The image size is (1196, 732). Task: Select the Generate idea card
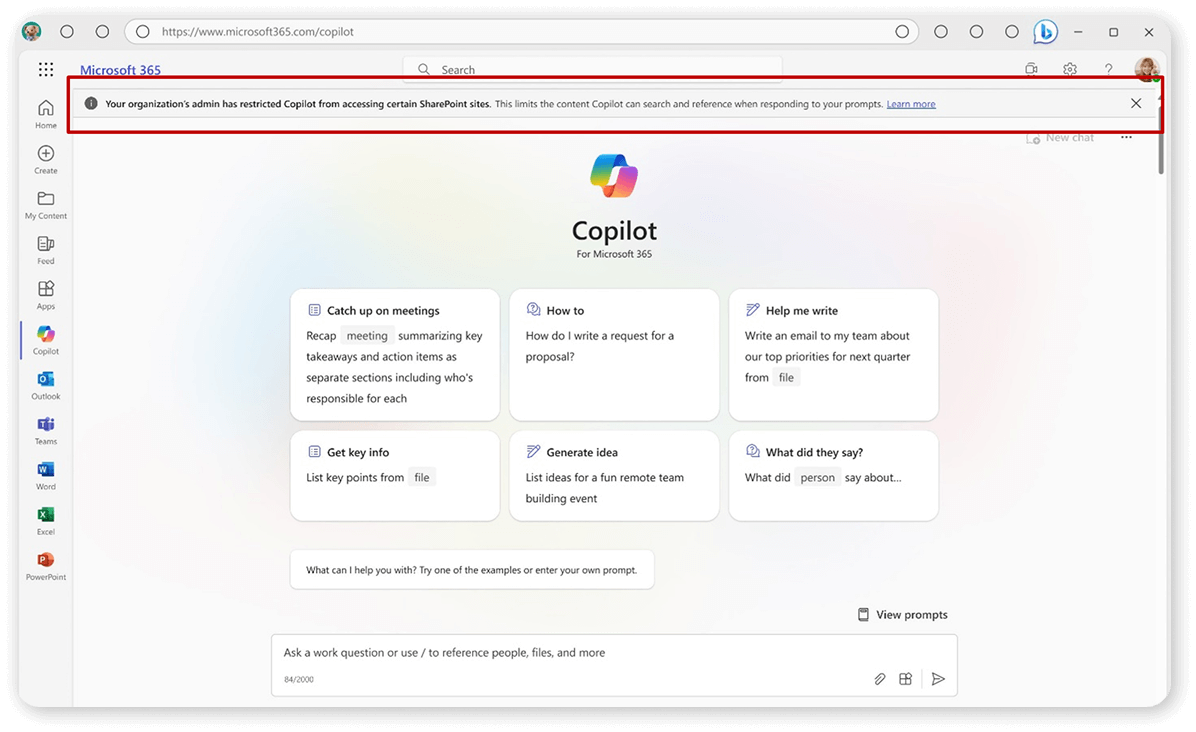(x=614, y=477)
